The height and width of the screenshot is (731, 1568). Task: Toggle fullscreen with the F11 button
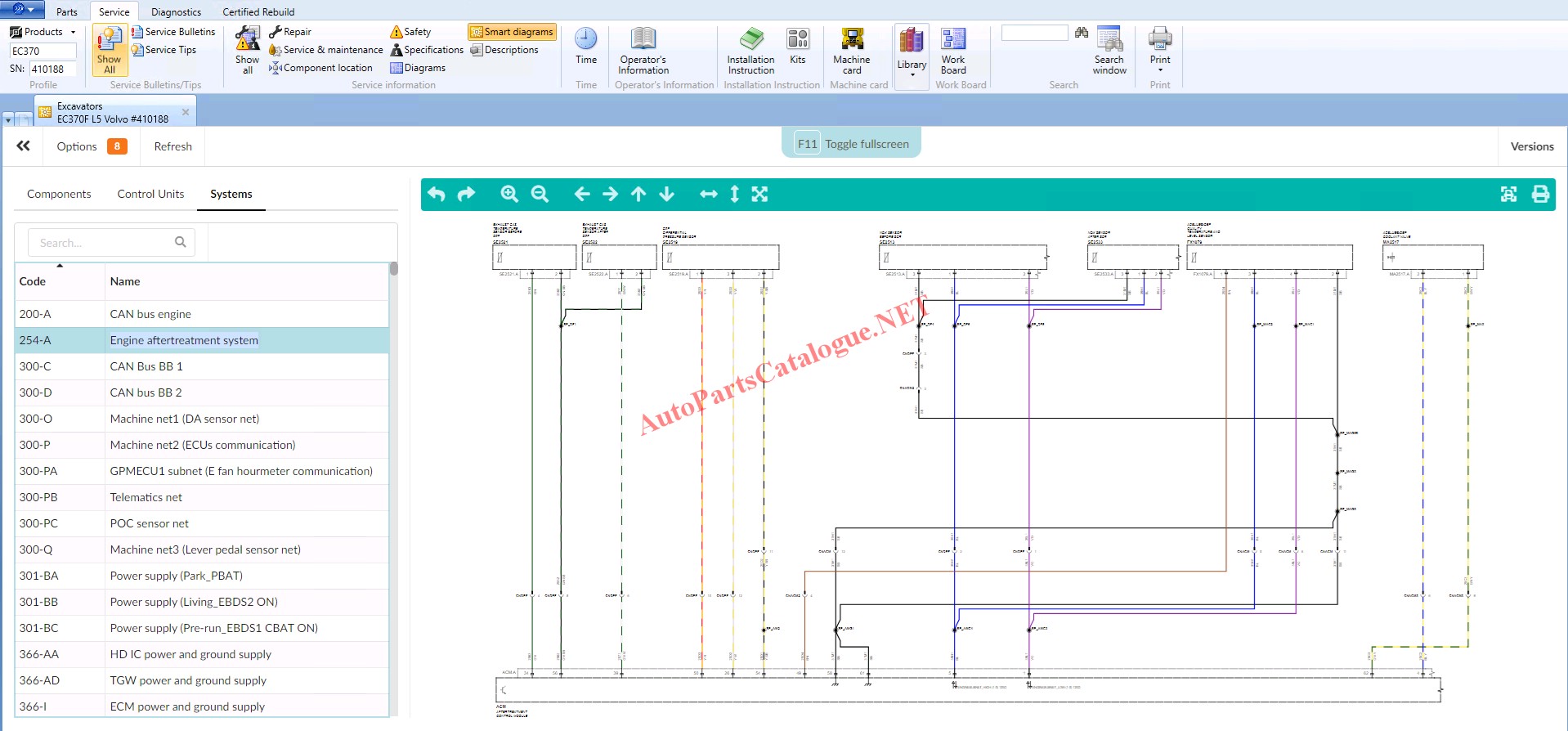pyautogui.click(x=852, y=144)
